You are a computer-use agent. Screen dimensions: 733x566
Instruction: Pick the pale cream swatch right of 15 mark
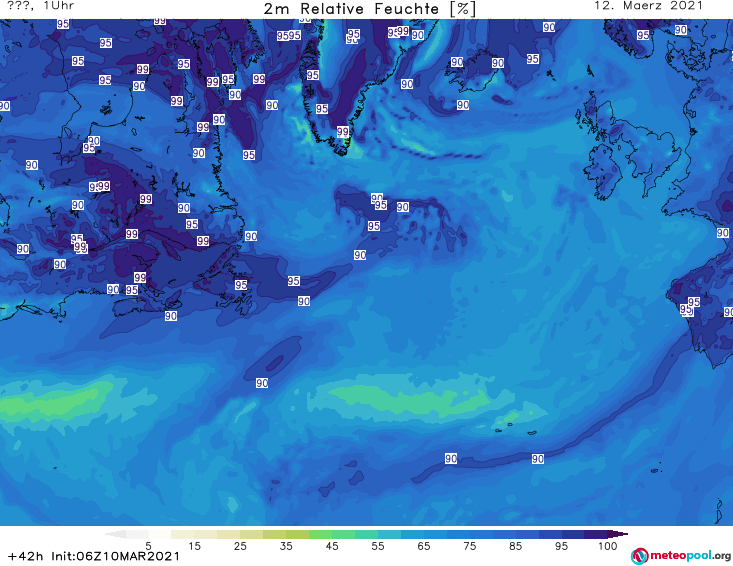(x=206, y=535)
